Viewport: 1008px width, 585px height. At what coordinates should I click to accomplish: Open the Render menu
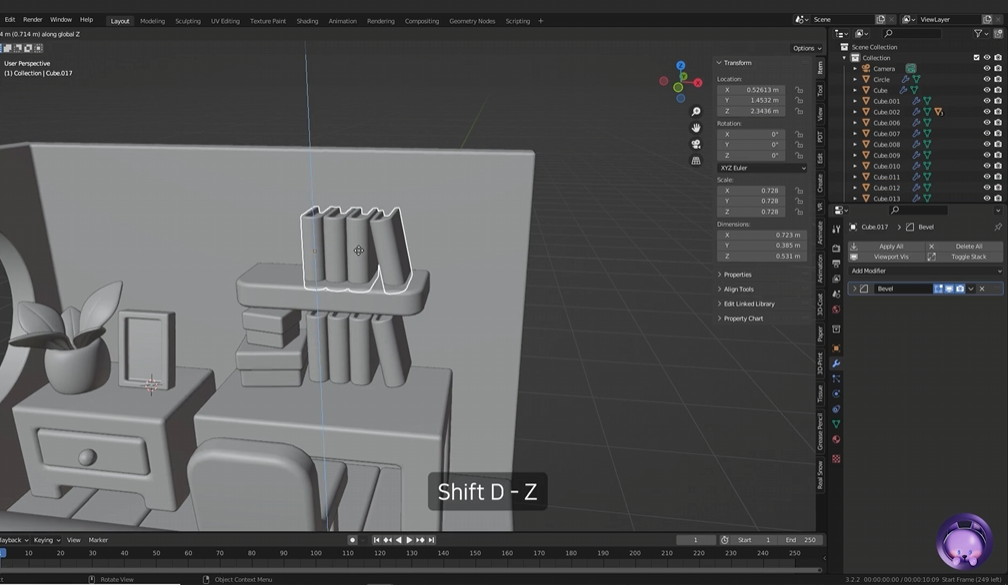pyautogui.click(x=32, y=20)
